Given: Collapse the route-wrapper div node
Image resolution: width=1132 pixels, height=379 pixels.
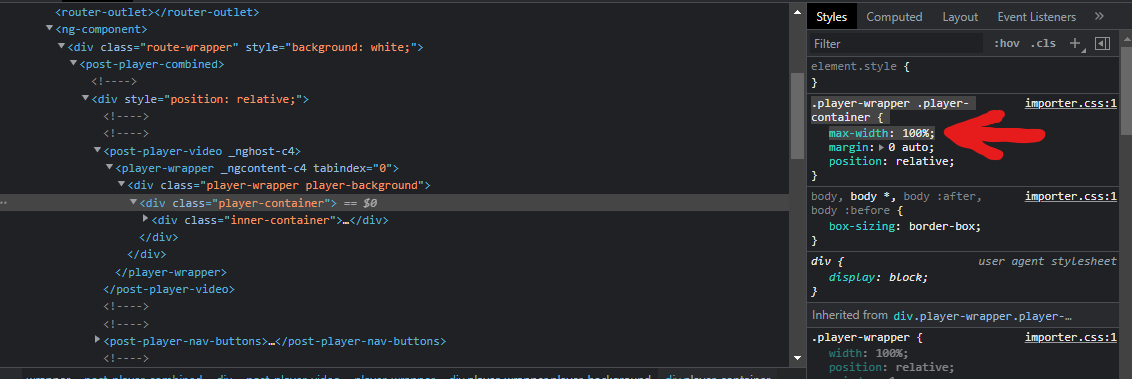Looking at the screenshot, I should (61, 47).
